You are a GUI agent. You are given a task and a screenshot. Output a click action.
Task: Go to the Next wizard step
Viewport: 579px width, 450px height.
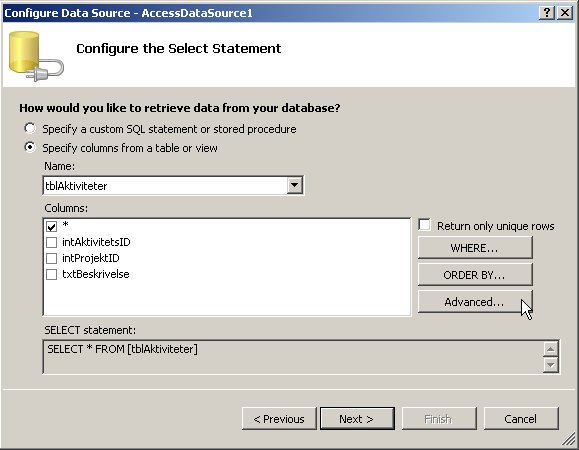(357, 419)
